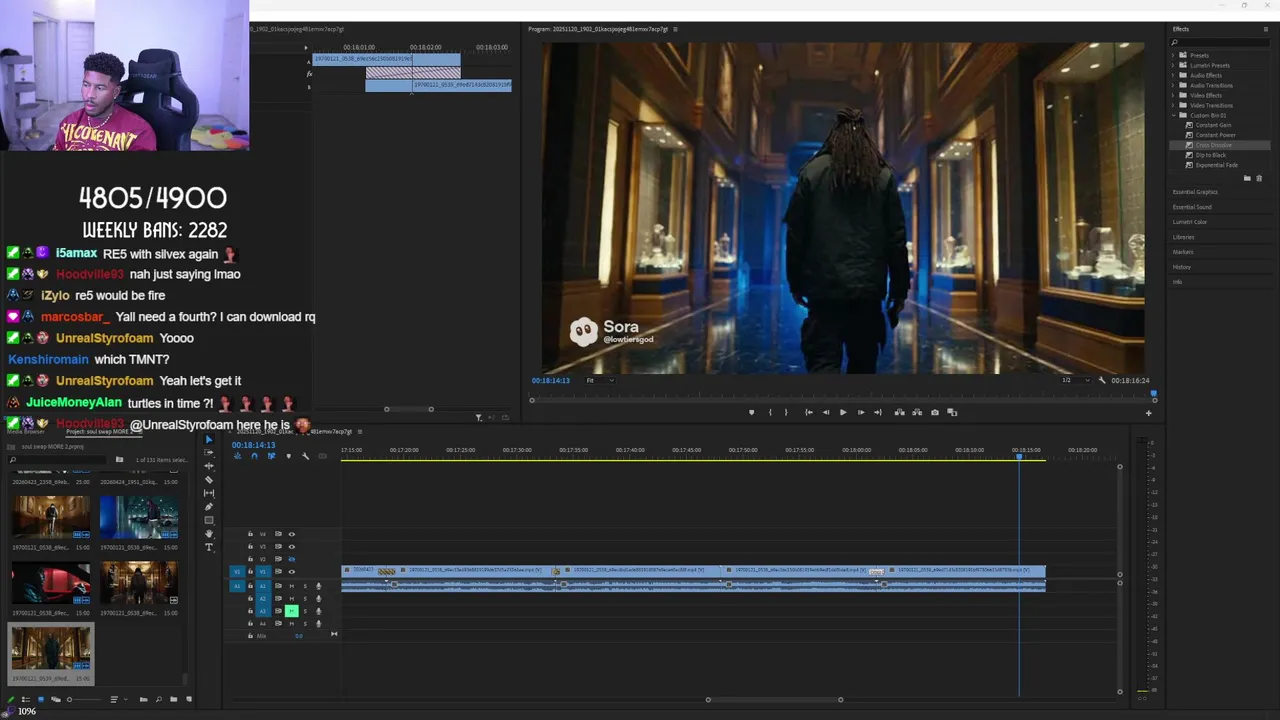Toggle A1 source patching button

click(x=237, y=586)
